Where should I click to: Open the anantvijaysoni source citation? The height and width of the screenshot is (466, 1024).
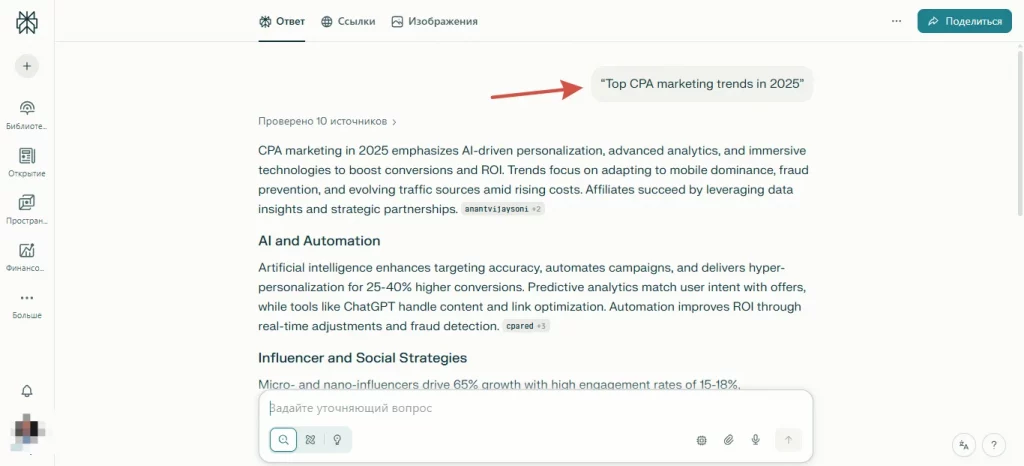tap(494, 209)
